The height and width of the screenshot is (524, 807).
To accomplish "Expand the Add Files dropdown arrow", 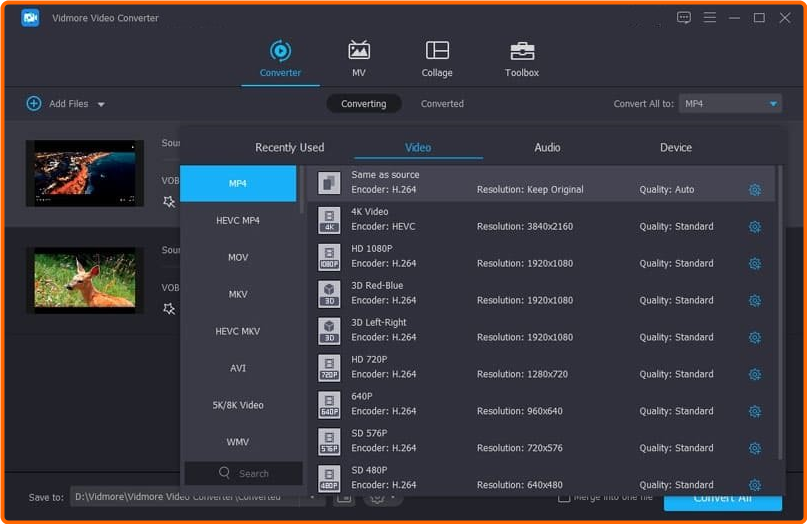I will [101, 104].
